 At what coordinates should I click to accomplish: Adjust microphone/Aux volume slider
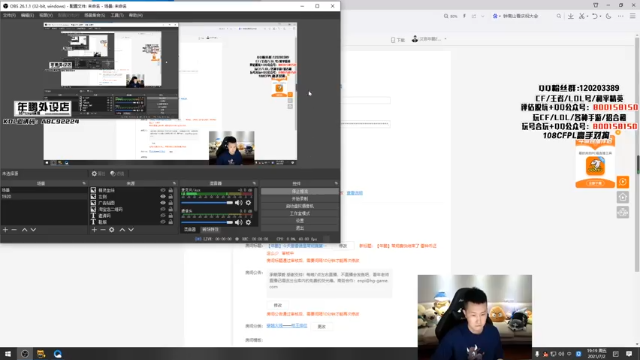(207, 202)
